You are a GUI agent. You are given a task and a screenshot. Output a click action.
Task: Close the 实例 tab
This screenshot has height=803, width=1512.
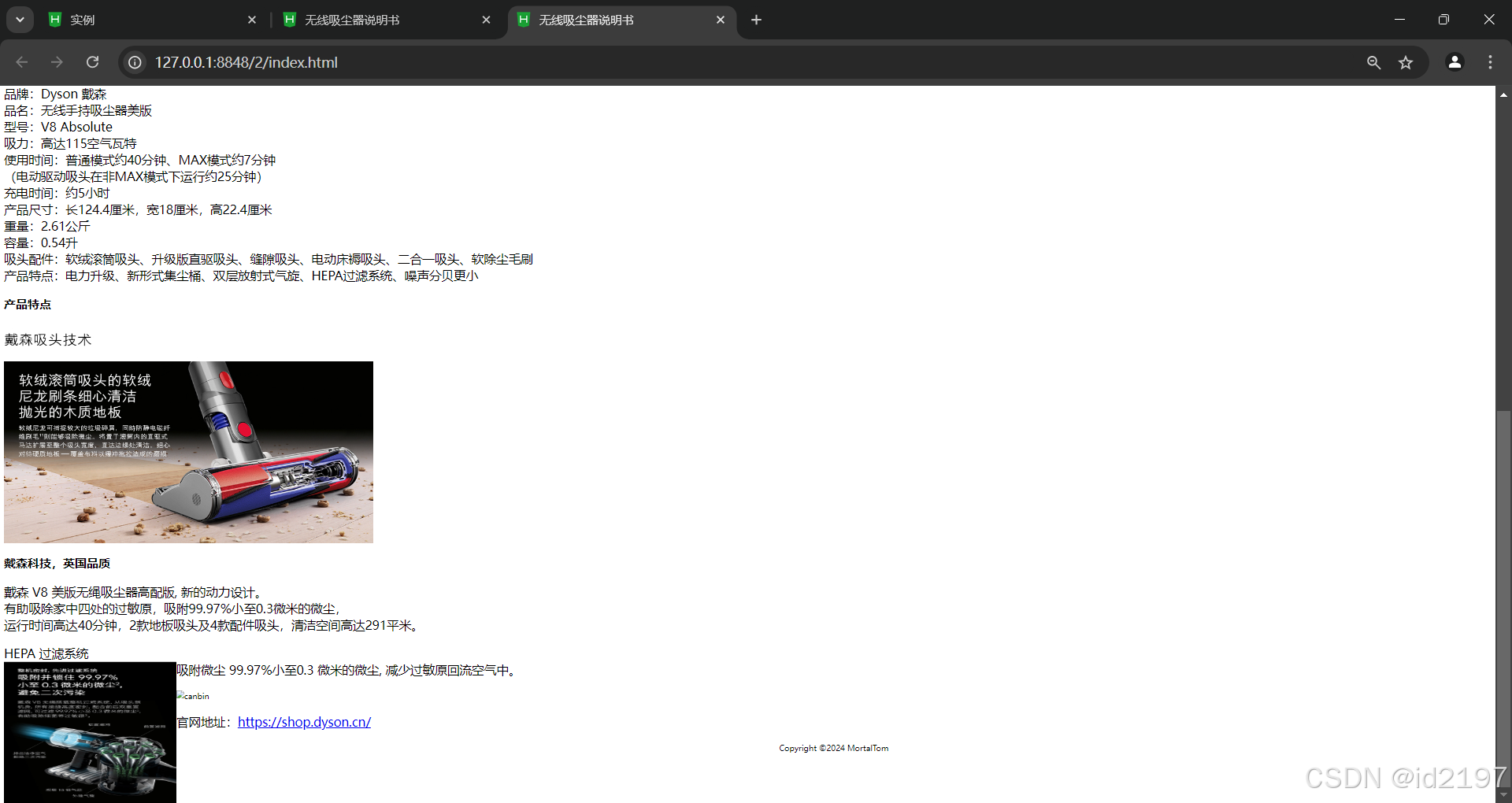click(252, 20)
